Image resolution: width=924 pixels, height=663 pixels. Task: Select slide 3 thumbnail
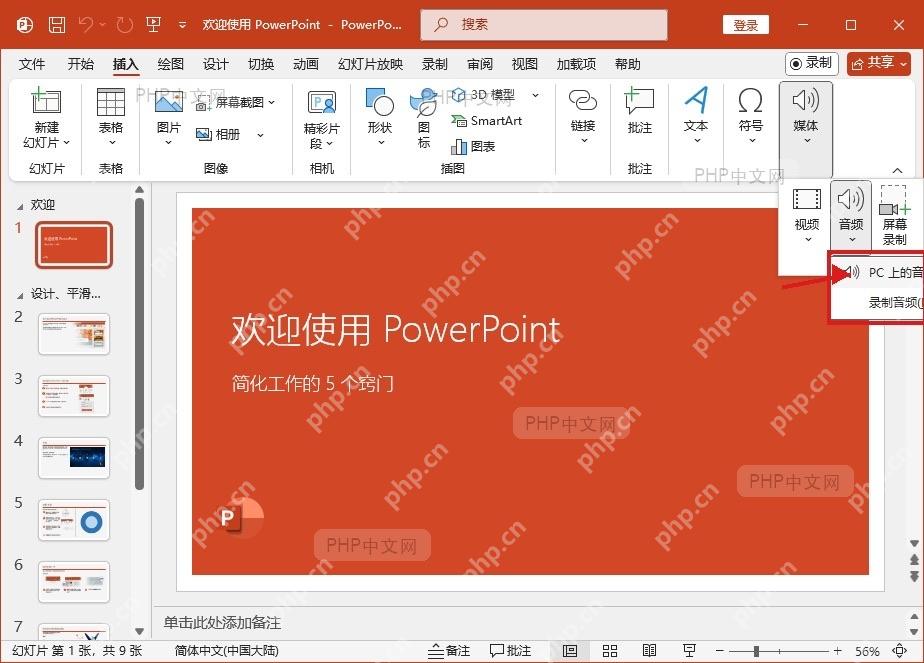click(x=74, y=396)
